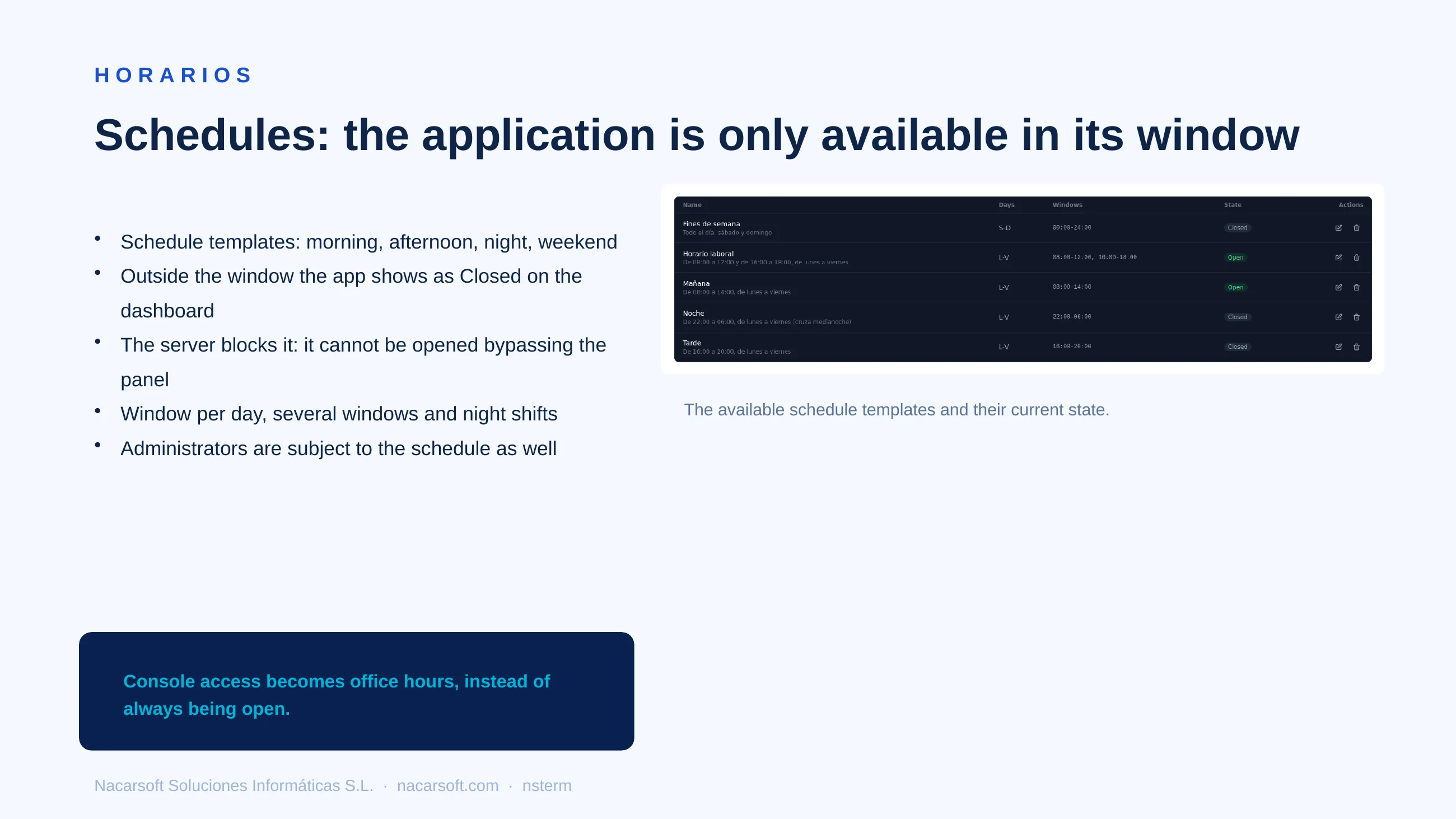Click the bullet about Administrators and schedule
This screenshot has width=1456, height=819.
coord(339,448)
